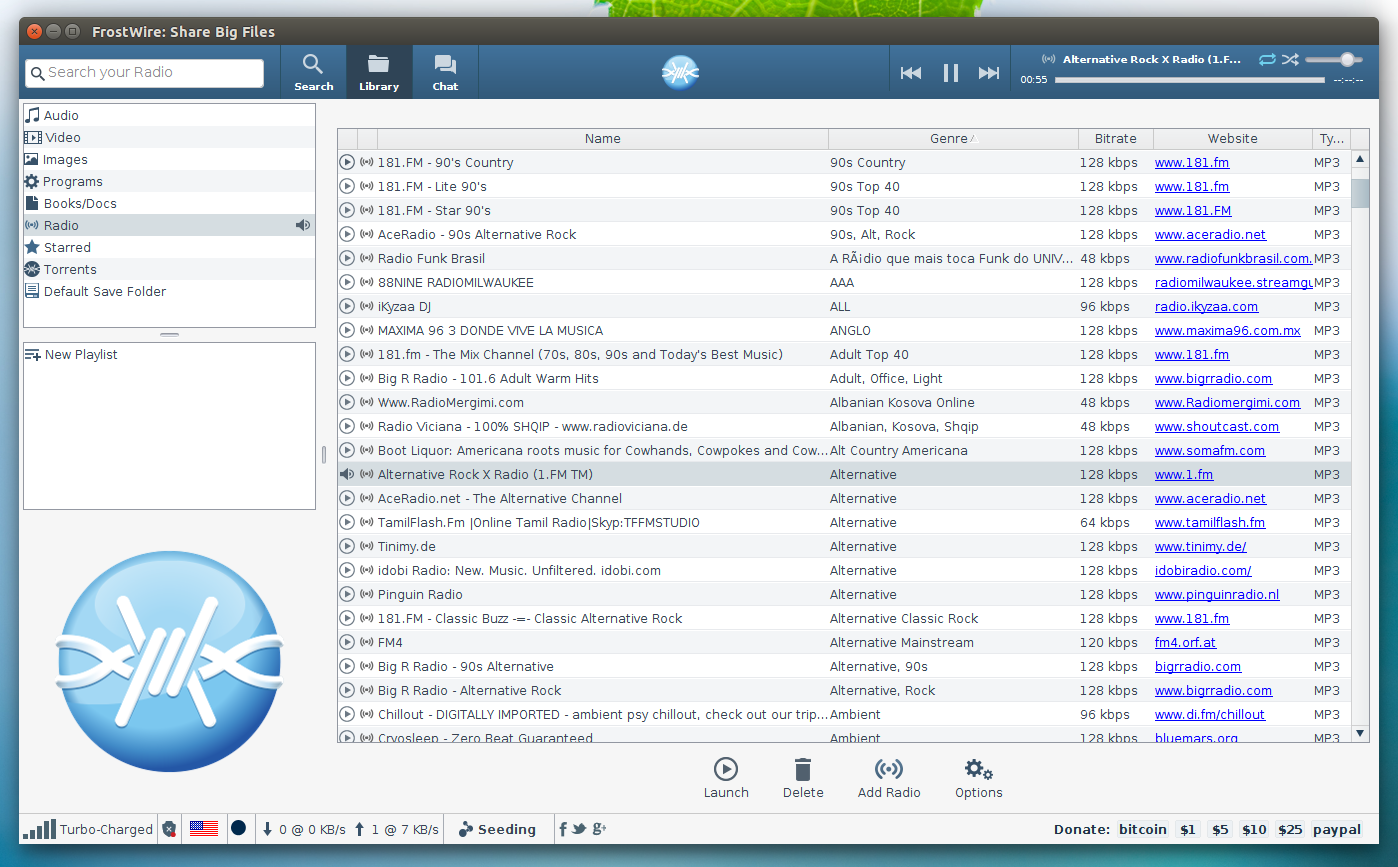Click the Seeding status indicator
The width and height of the screenshot is (1398, 867).
pos(497,829)
